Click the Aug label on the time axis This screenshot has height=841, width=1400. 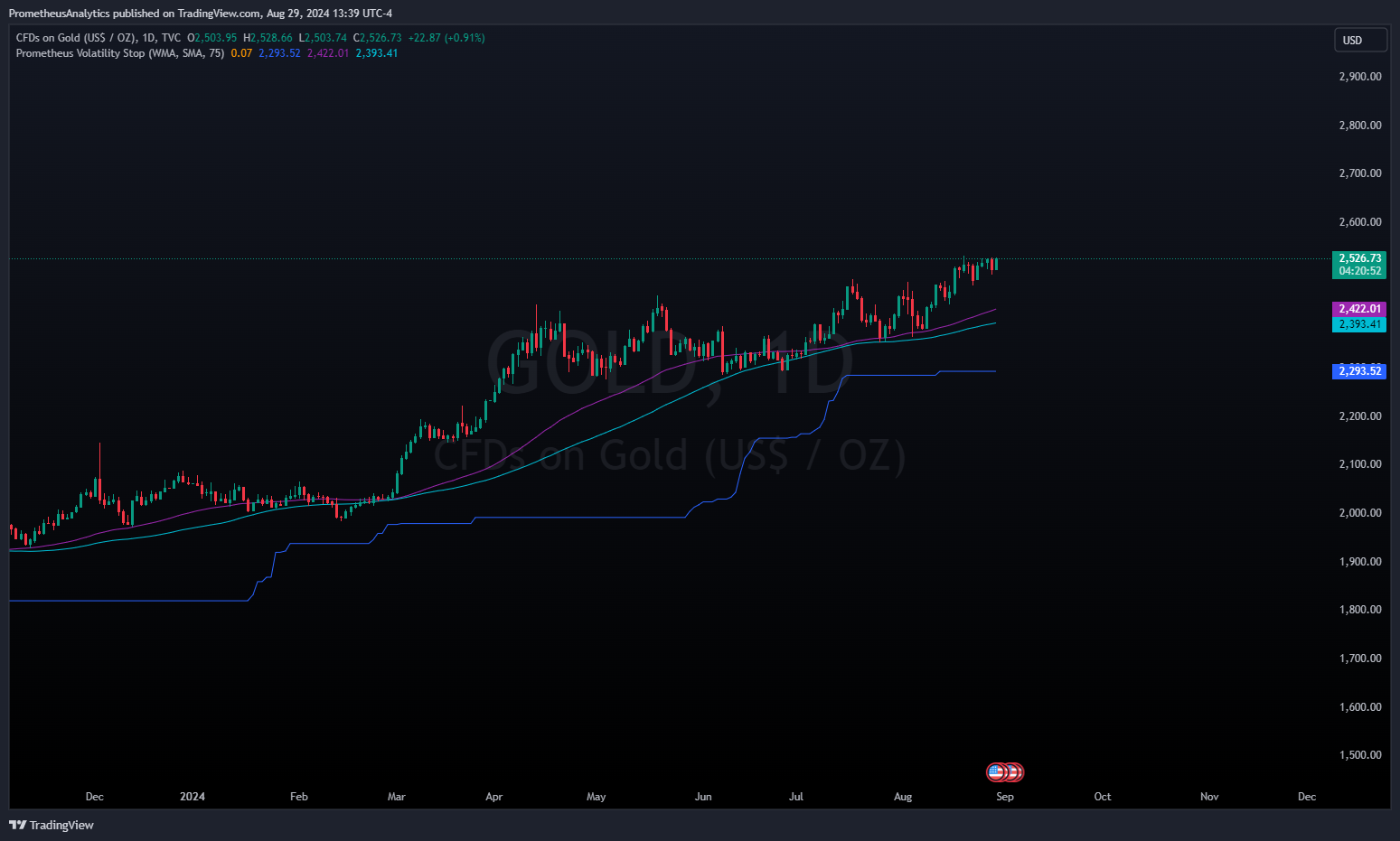(903, 797)
